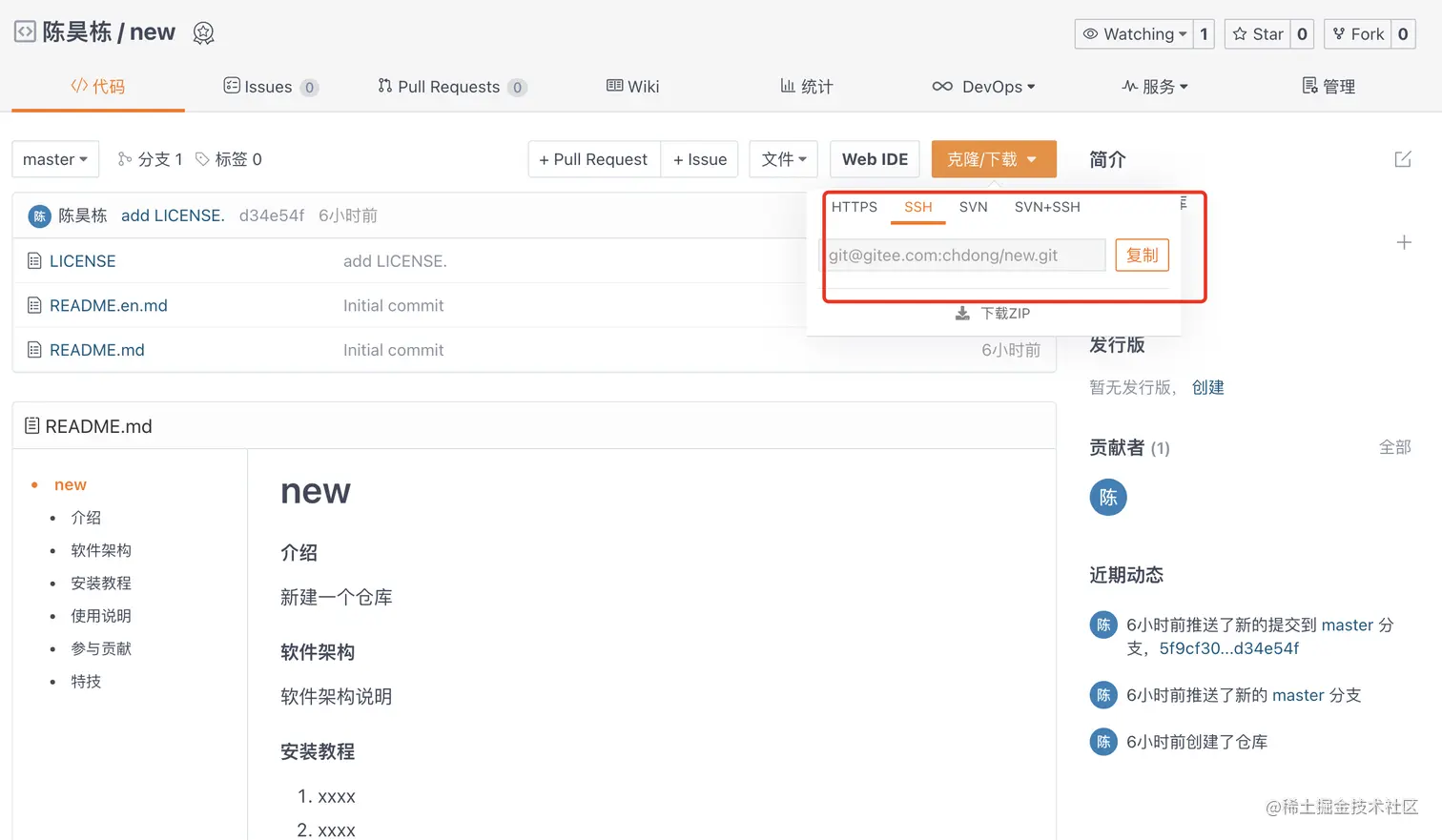Open the README.en.md file

point(108,306)
